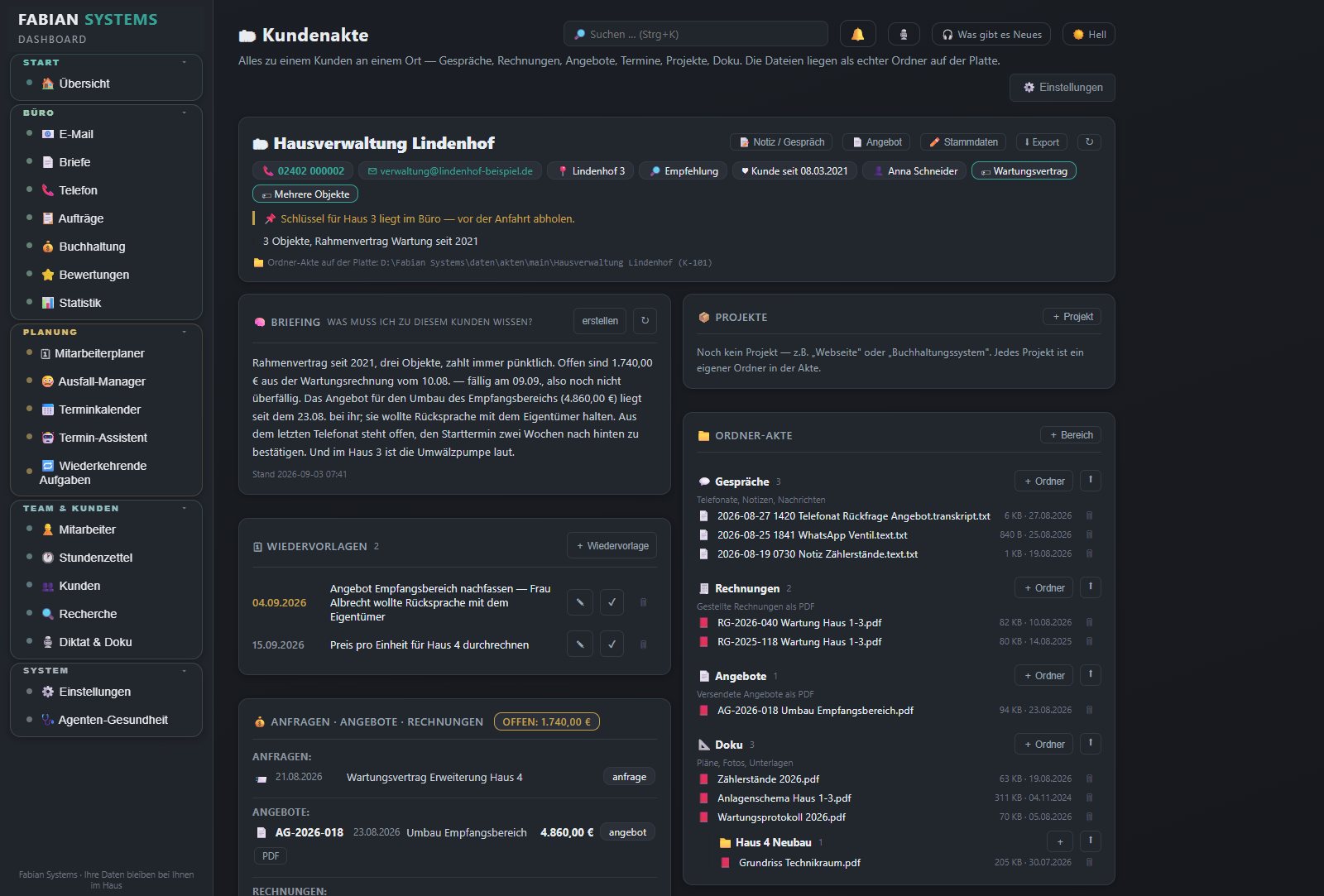Image resolution: width=1324 pixels, height=896 pixels.
Task: Open the verwaltung@lindenhof-beispiel.de email link
Action: [x=450, y=171]
